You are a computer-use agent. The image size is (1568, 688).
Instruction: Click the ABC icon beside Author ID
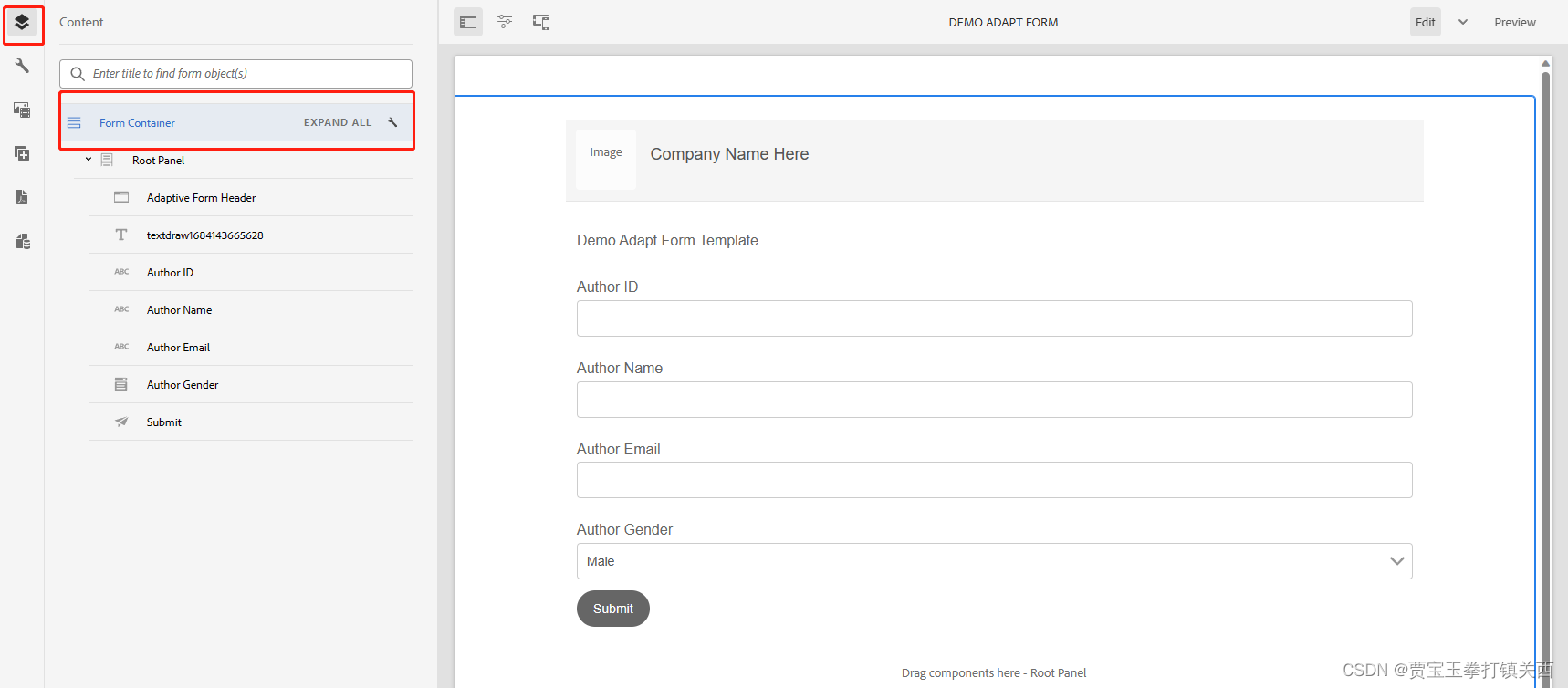click(x=121, y=272)
